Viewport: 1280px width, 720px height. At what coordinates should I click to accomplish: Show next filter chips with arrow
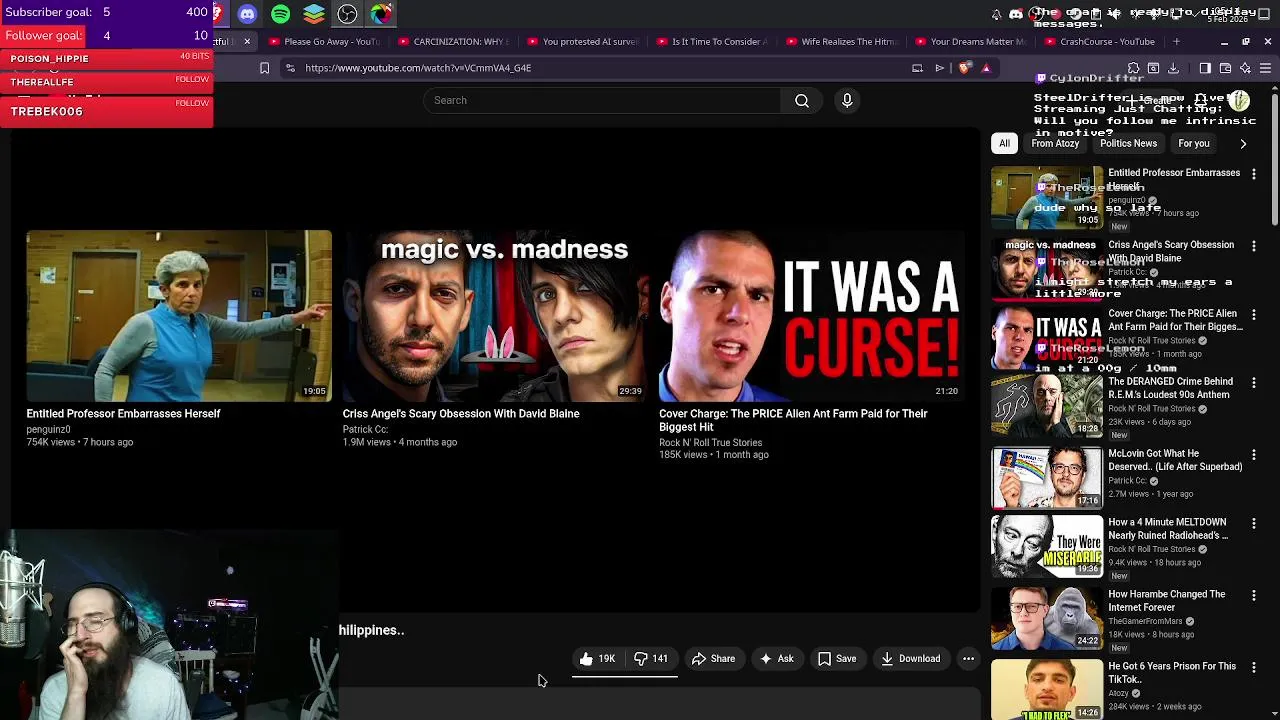(x=1243, y=143)
